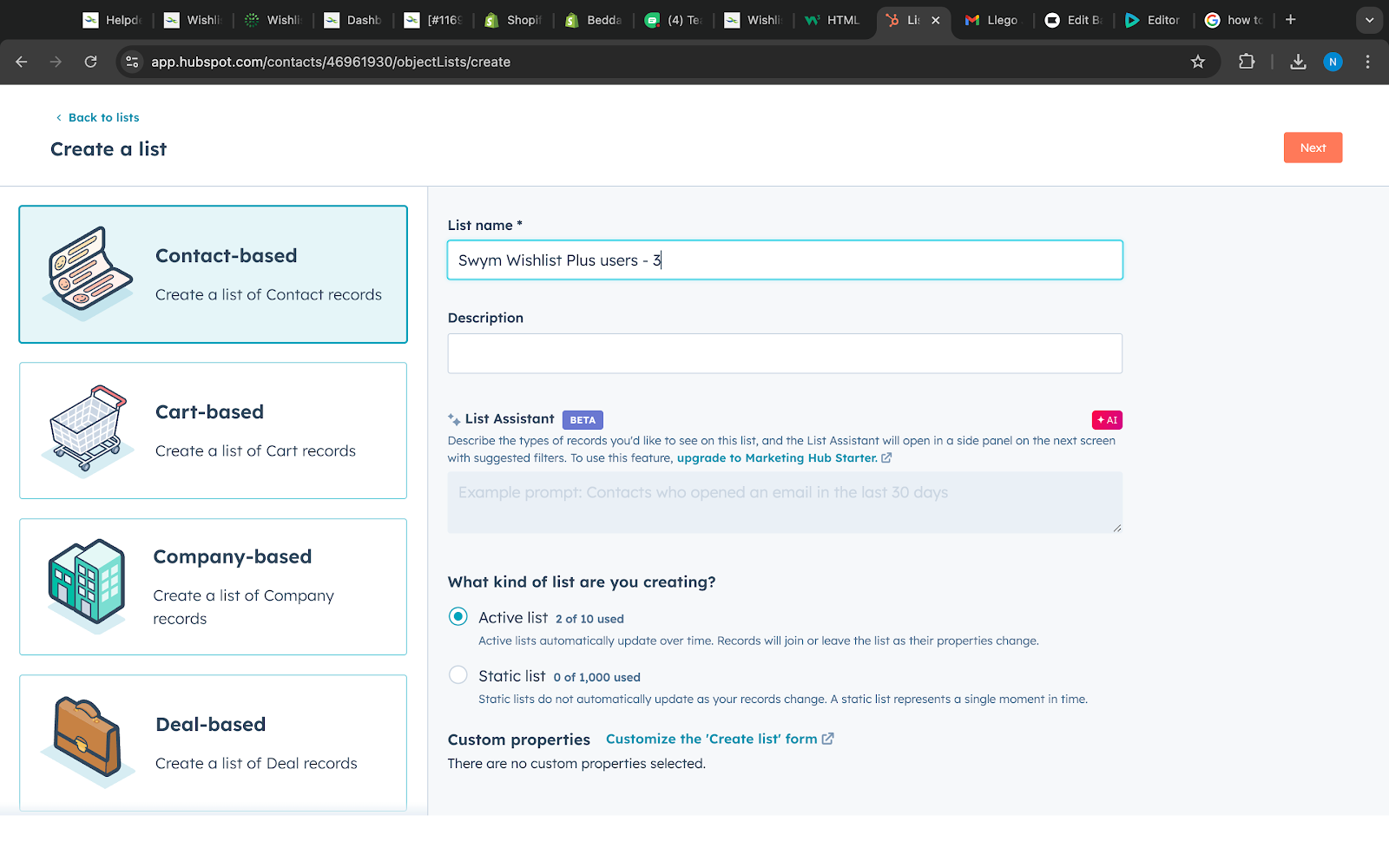The height and width of the screenshot is (868, 1389).
Task: Select the Static list radio button
Action: point(458,674)
